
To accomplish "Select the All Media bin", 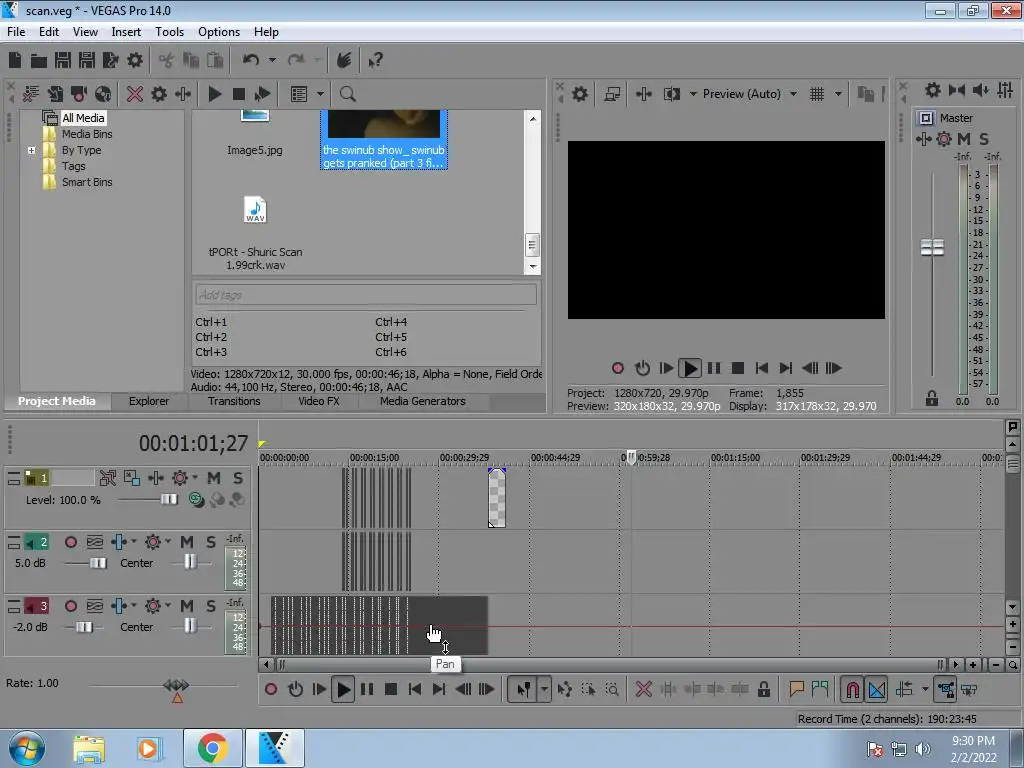I will coord(82,118).
